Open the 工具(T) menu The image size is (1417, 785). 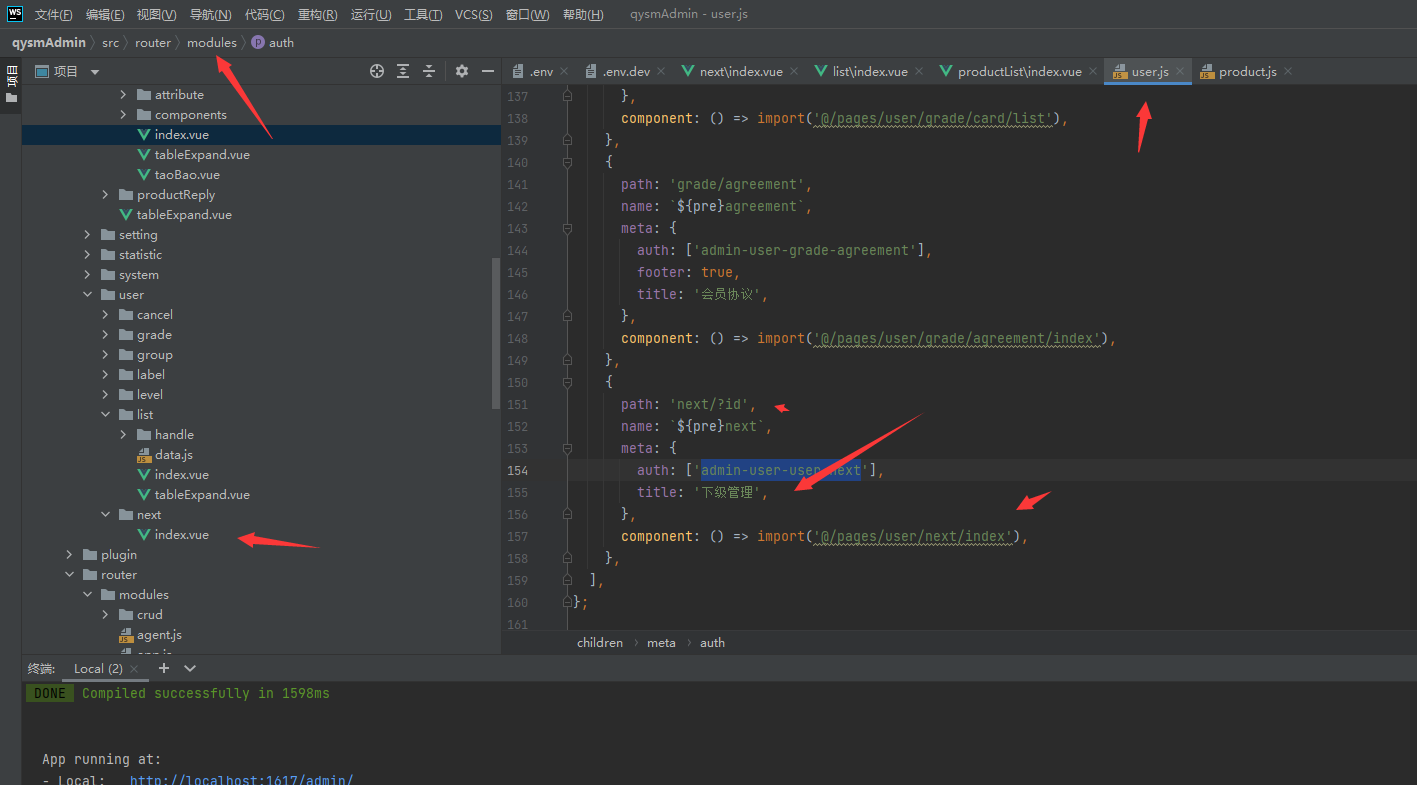(x=423, y=15)
